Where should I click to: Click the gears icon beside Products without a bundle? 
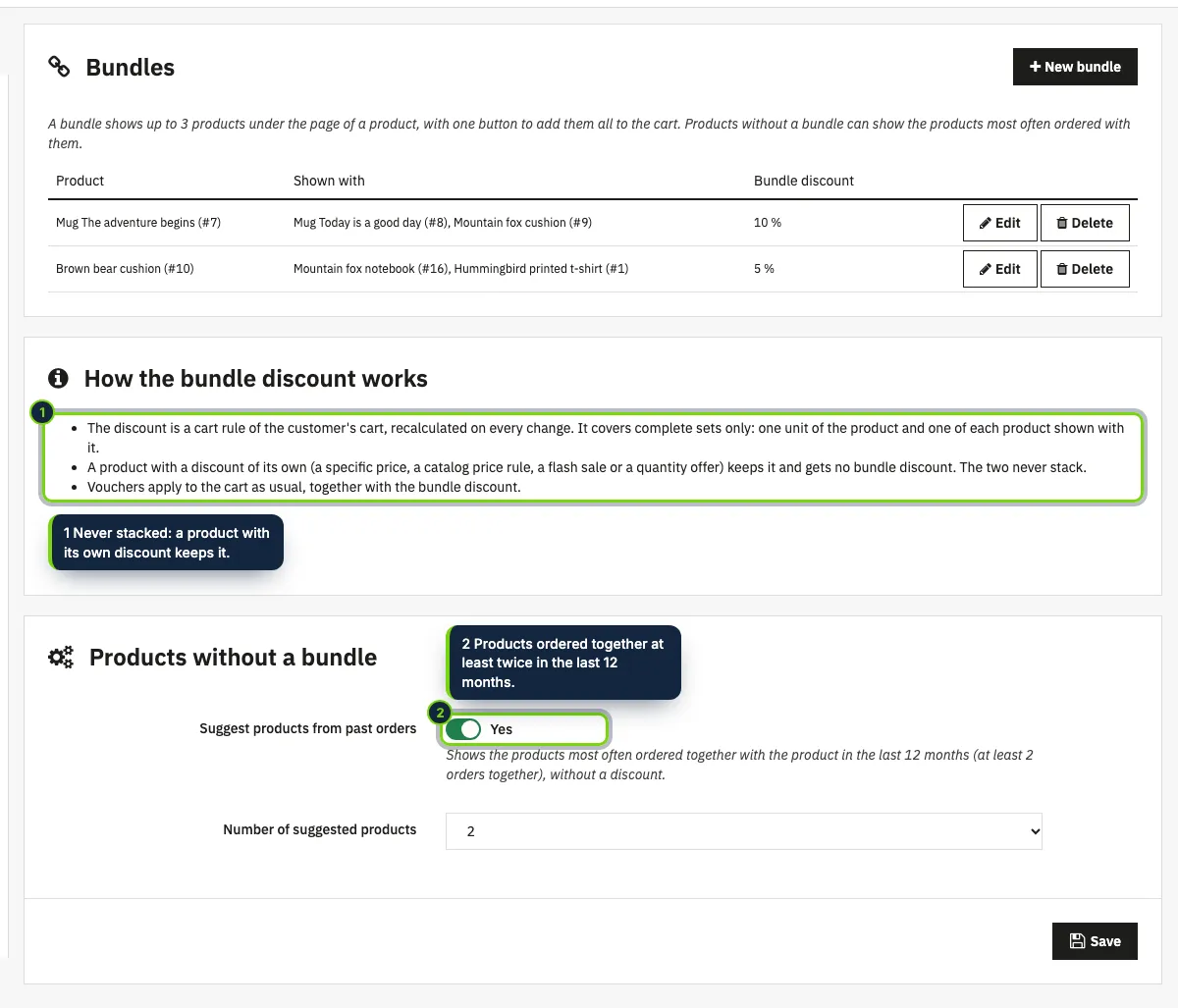click(x=61, y=658)
